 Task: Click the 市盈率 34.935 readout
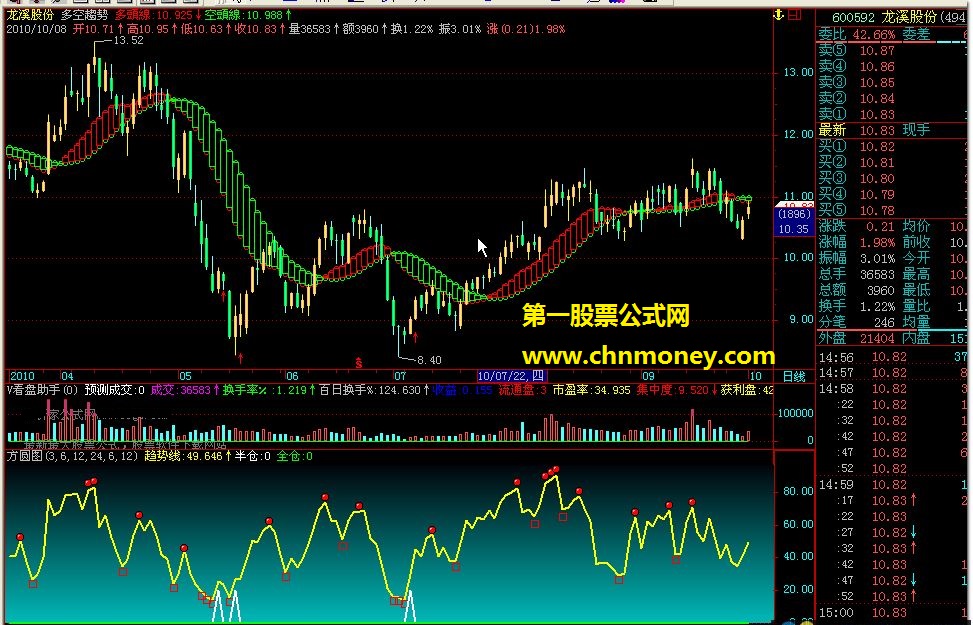coord(591,390)
